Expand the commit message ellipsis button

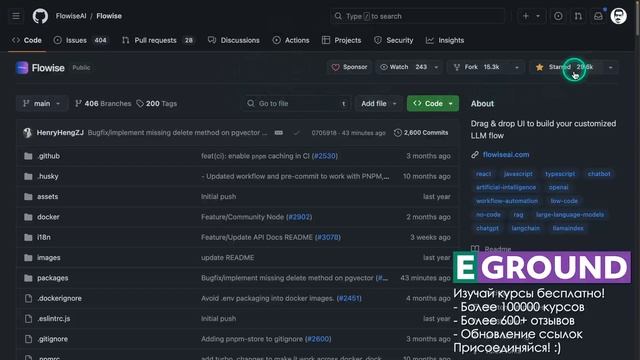279,133
